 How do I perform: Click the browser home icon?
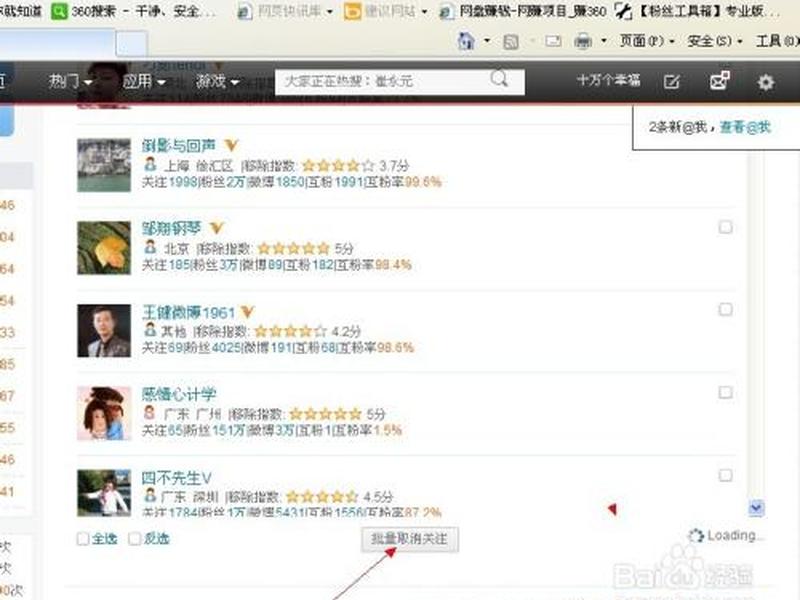tap(466, 41)
